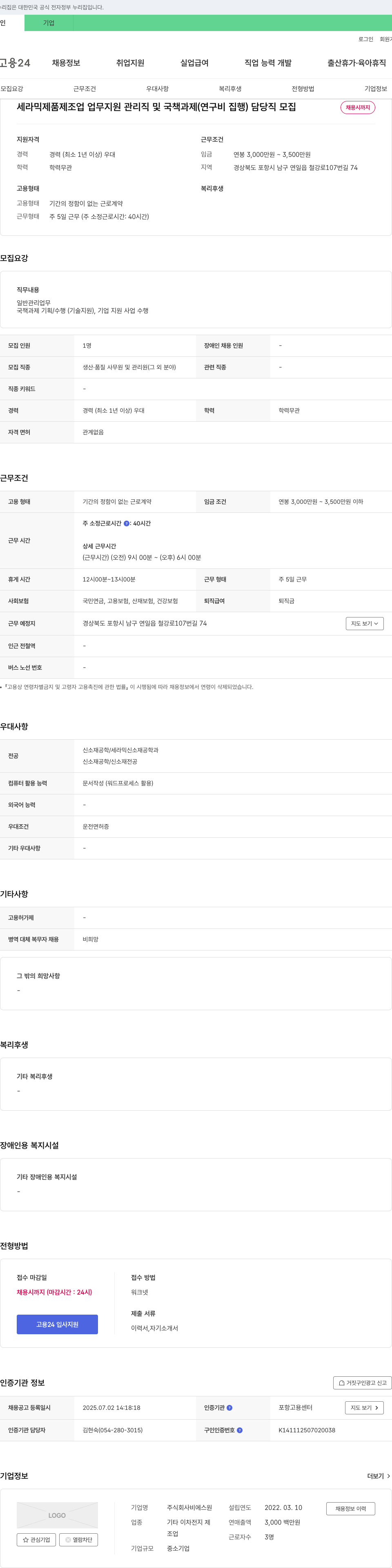Click the 포항고용센터 text
The height and width of the screenshot is (1568, 392).
coord(295,1408)
